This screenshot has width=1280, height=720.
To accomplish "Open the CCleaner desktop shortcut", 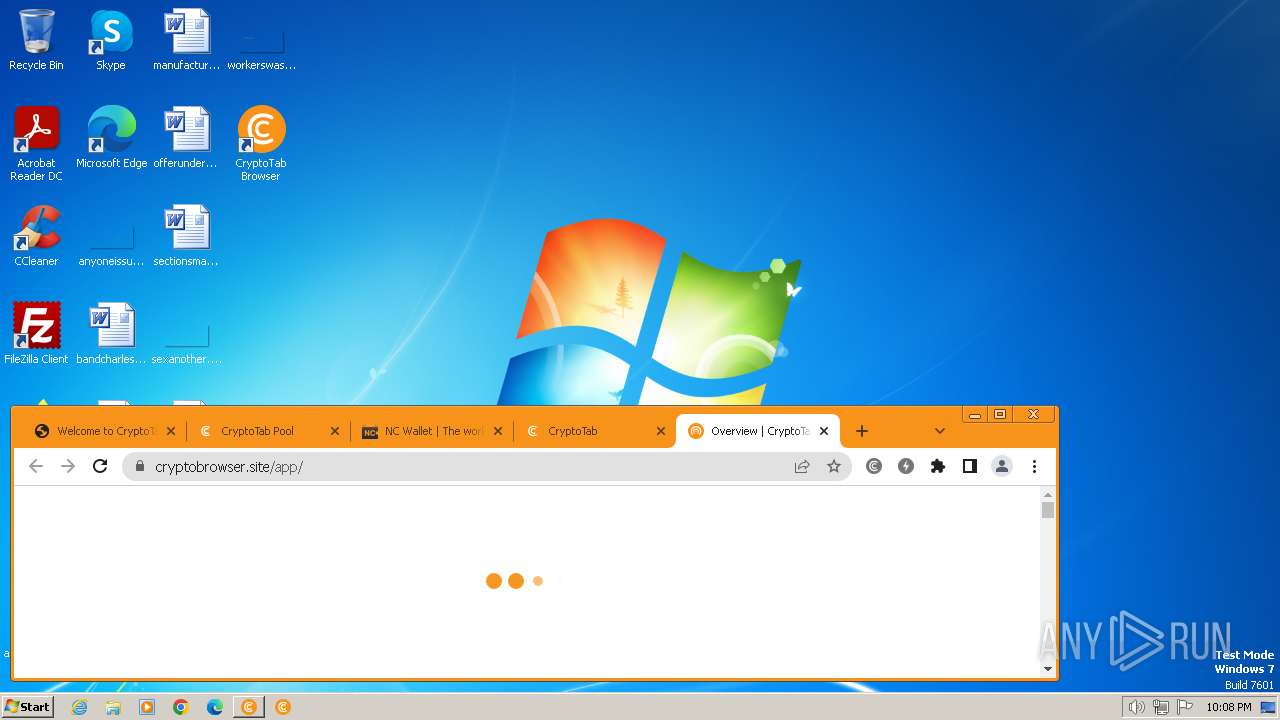I will (x=36, y=235).
